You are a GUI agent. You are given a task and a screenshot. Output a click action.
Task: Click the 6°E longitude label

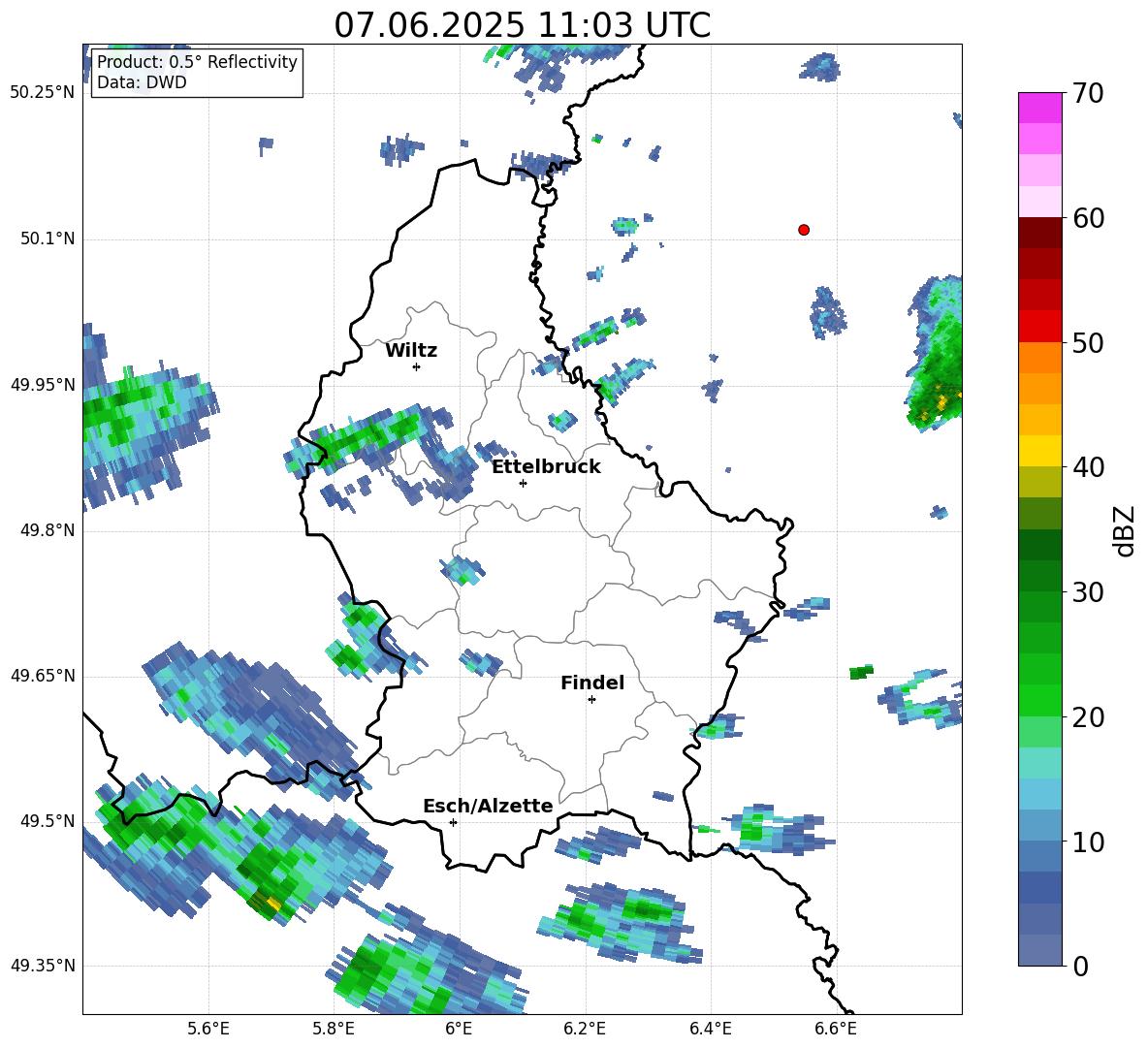tap(459, 1029)
